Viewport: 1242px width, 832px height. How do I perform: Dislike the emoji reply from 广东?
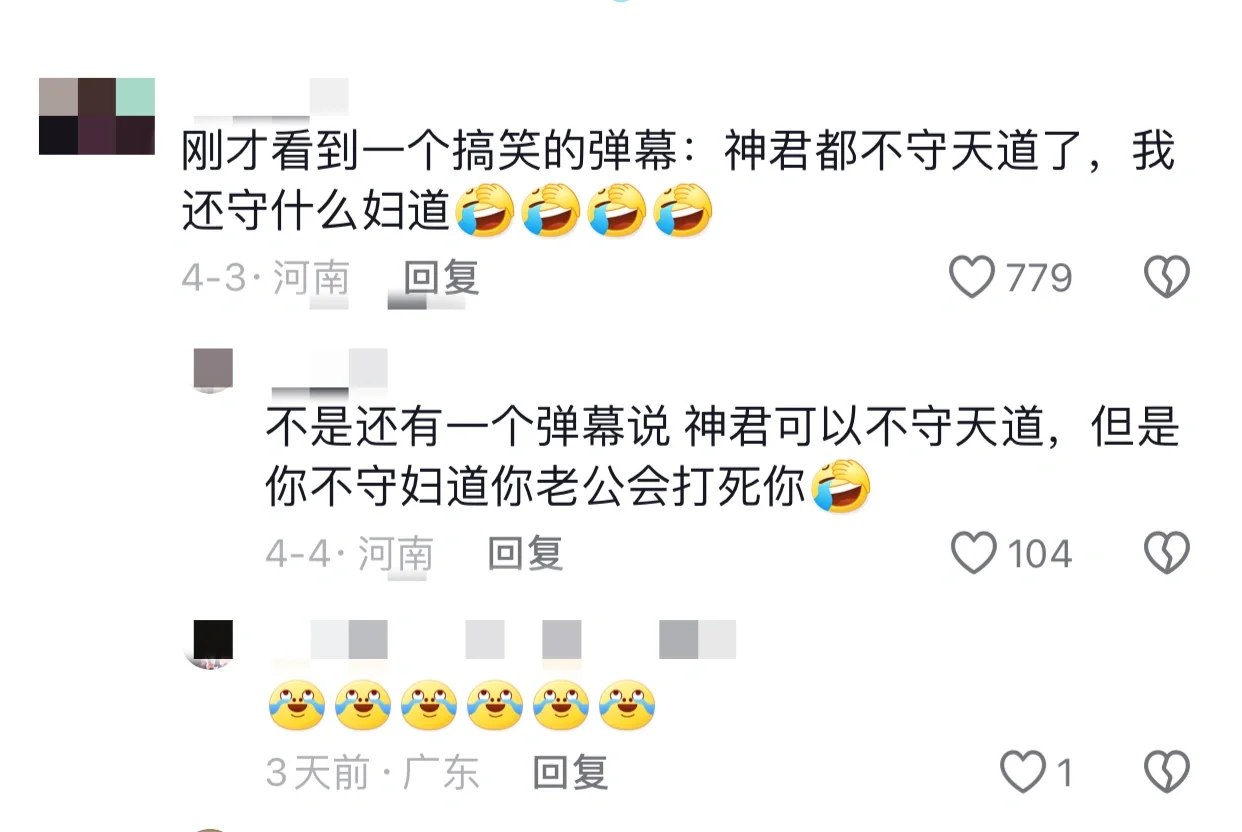(x=1166, y=773)
